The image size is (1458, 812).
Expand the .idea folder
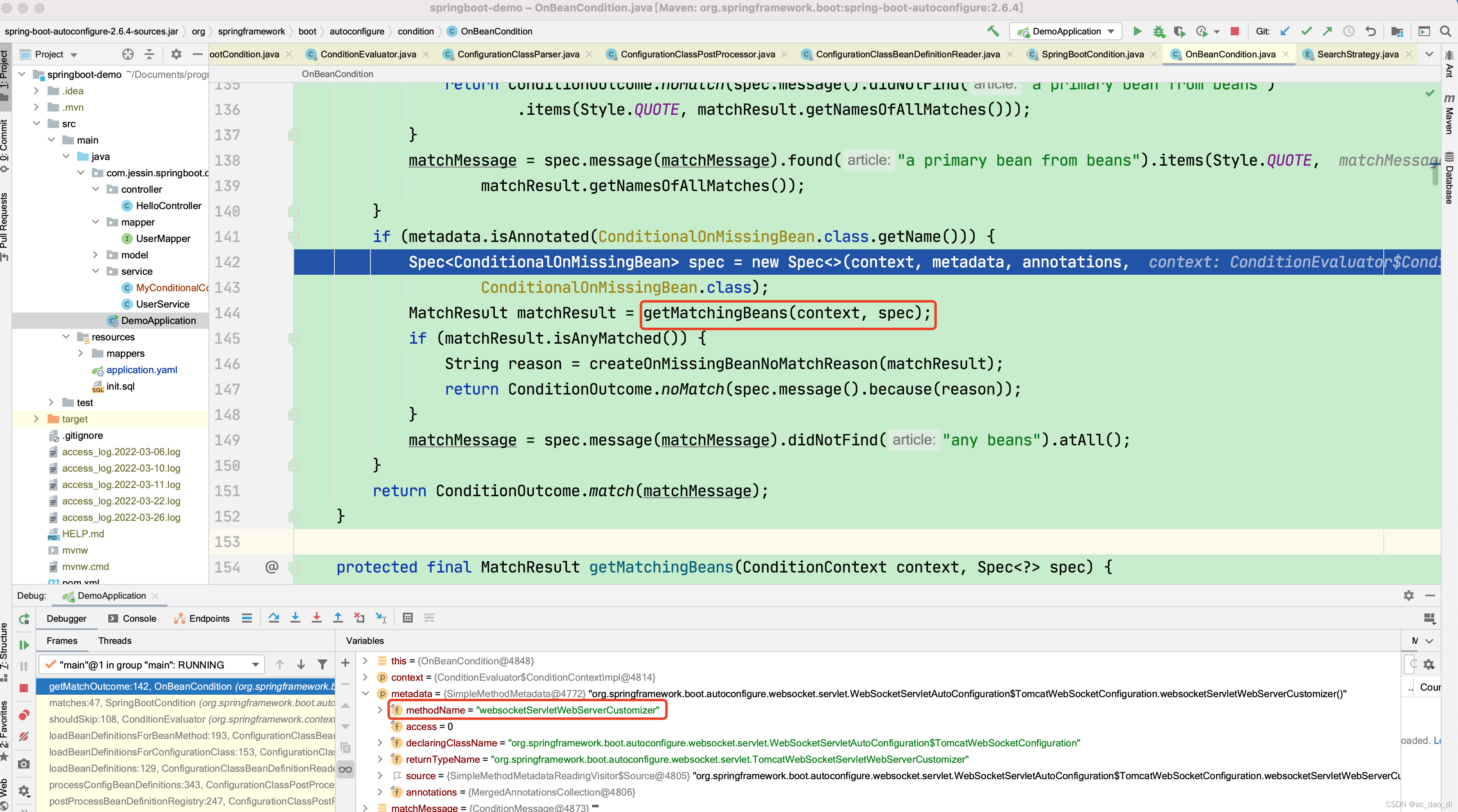pyautogui.click(x=36, y=91)
